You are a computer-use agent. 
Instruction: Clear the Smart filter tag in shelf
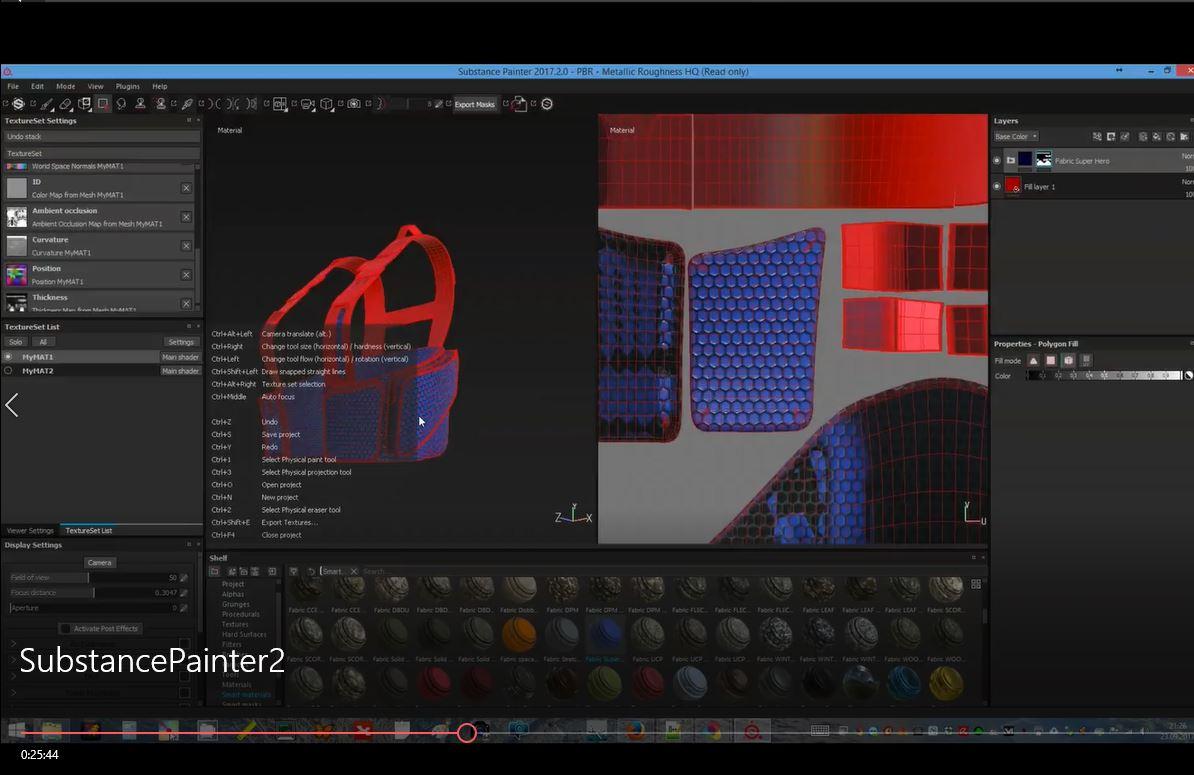353,571
